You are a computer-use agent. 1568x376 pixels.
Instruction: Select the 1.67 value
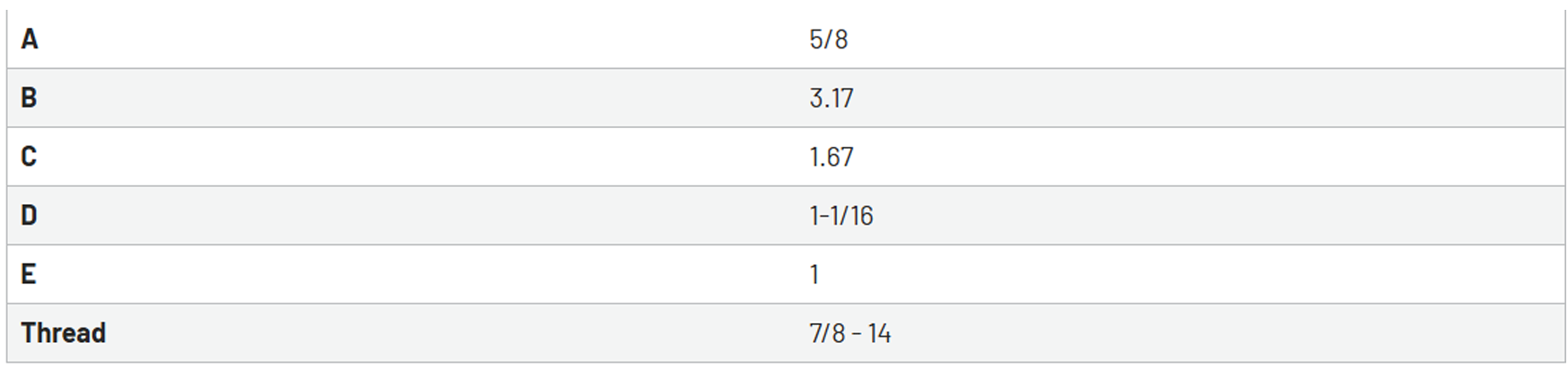[x=831, y=157]
